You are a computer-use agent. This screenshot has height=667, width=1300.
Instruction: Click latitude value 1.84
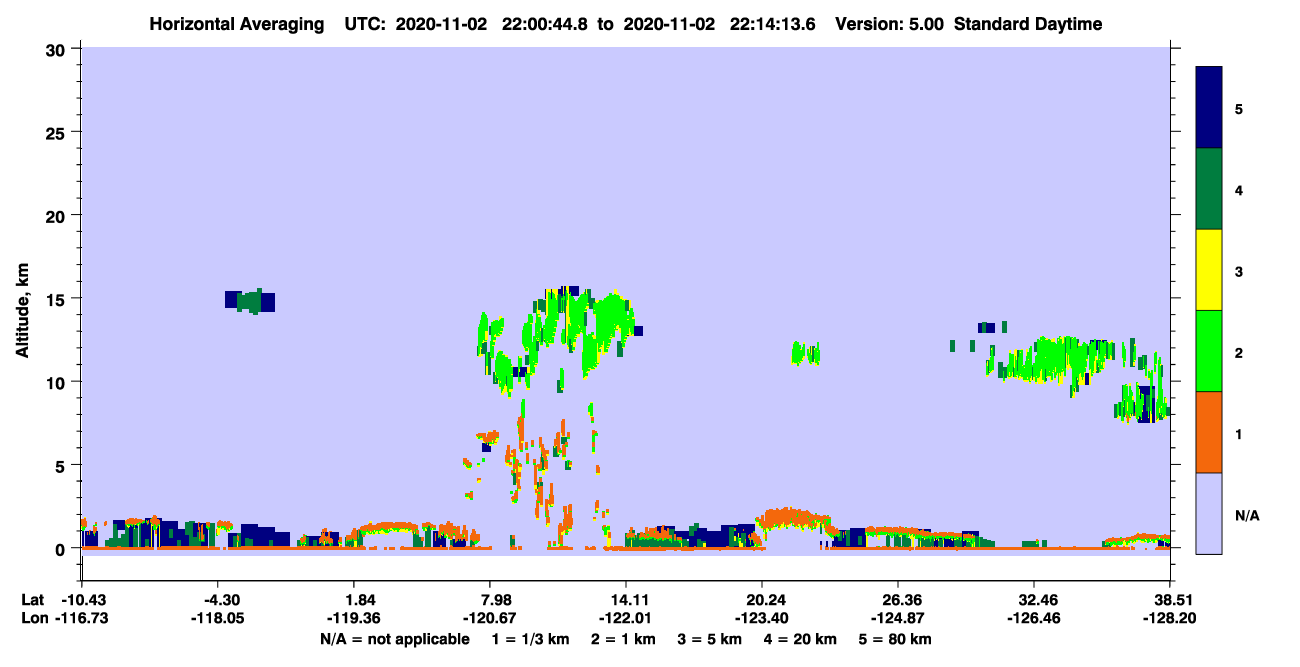360,599
